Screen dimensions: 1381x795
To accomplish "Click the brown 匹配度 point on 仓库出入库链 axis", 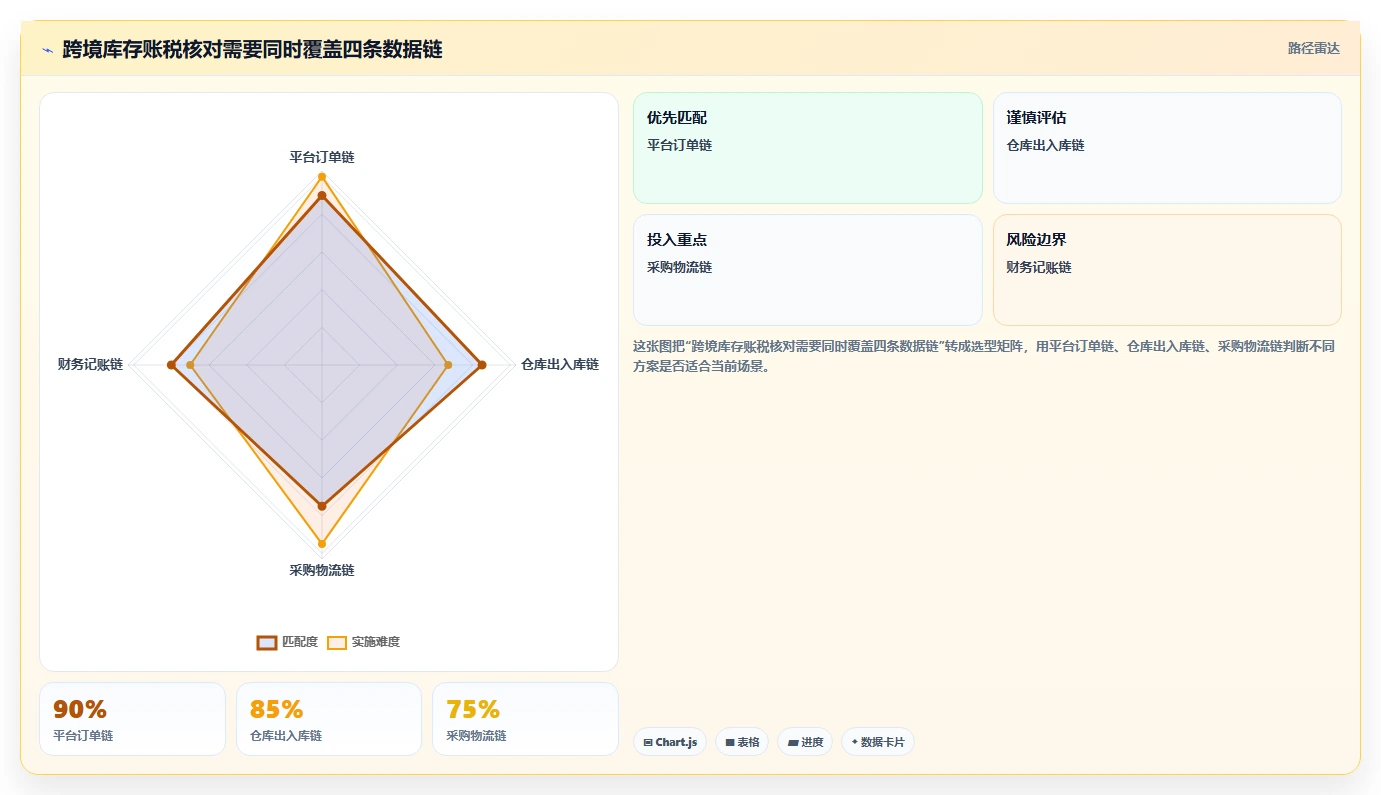I will [481, 365].
